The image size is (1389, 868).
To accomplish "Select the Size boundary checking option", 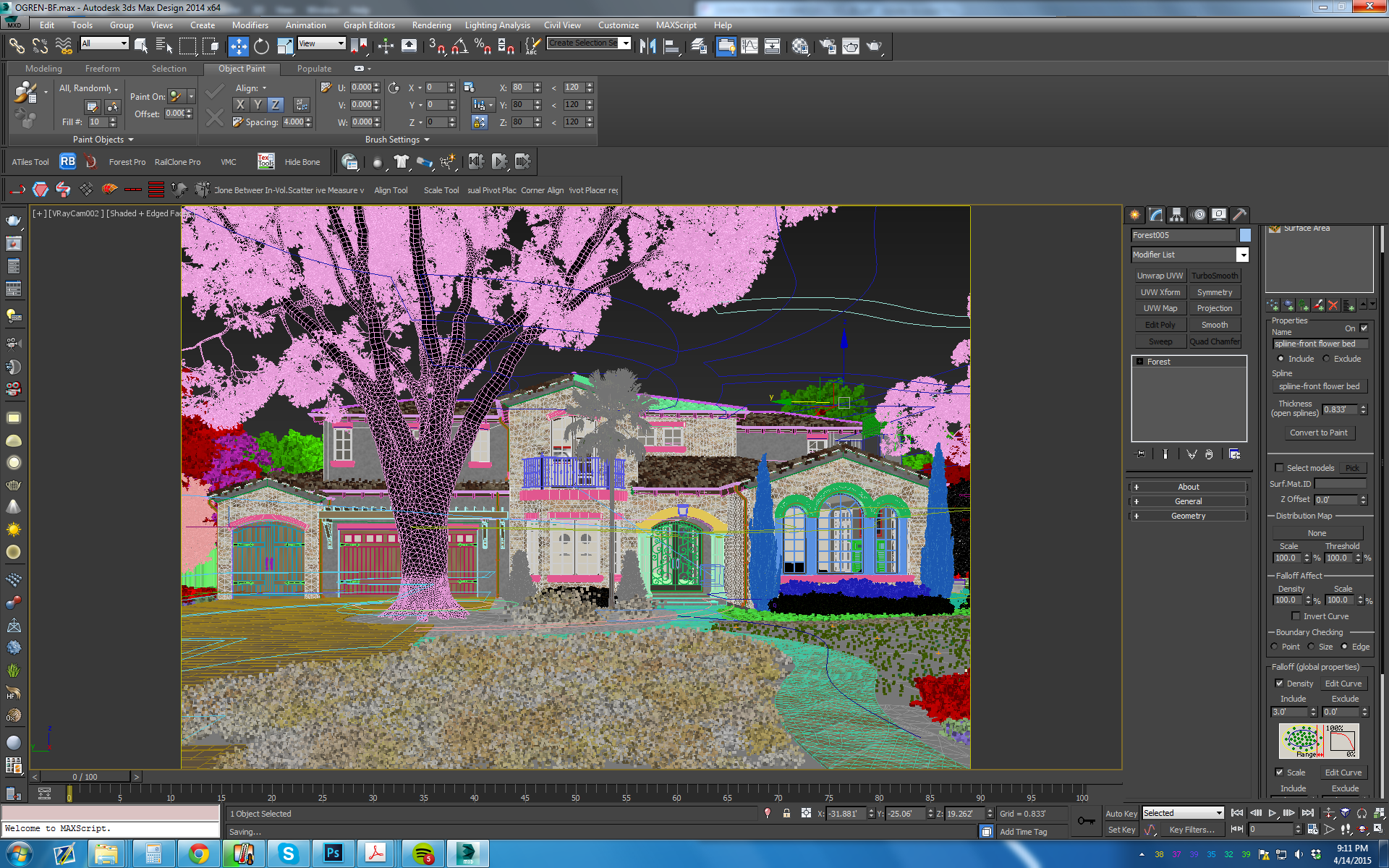I will coord(1311,647).
